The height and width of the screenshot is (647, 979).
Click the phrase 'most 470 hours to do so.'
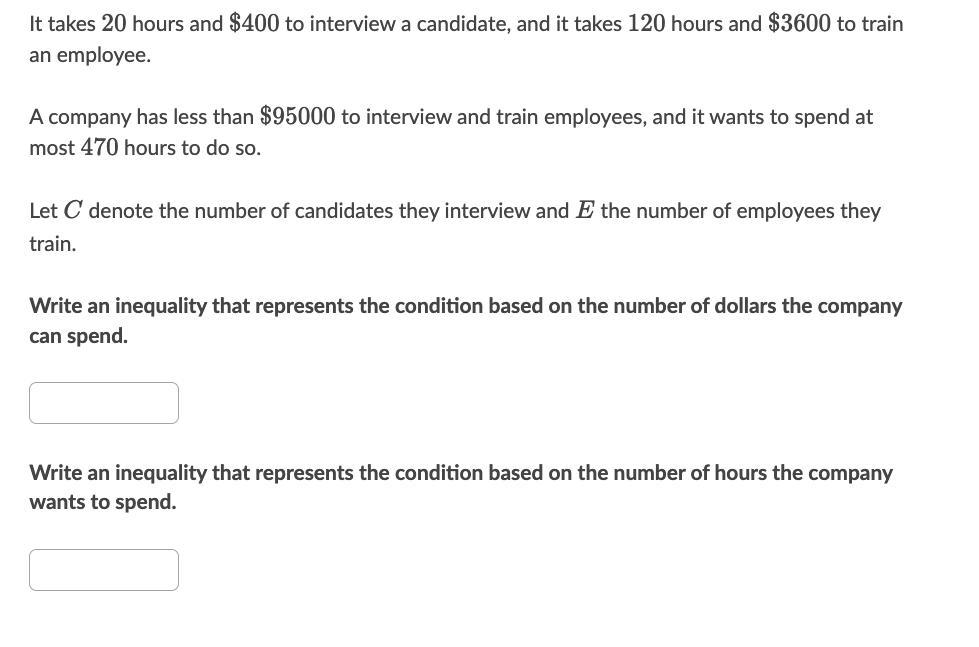point(145,148)
